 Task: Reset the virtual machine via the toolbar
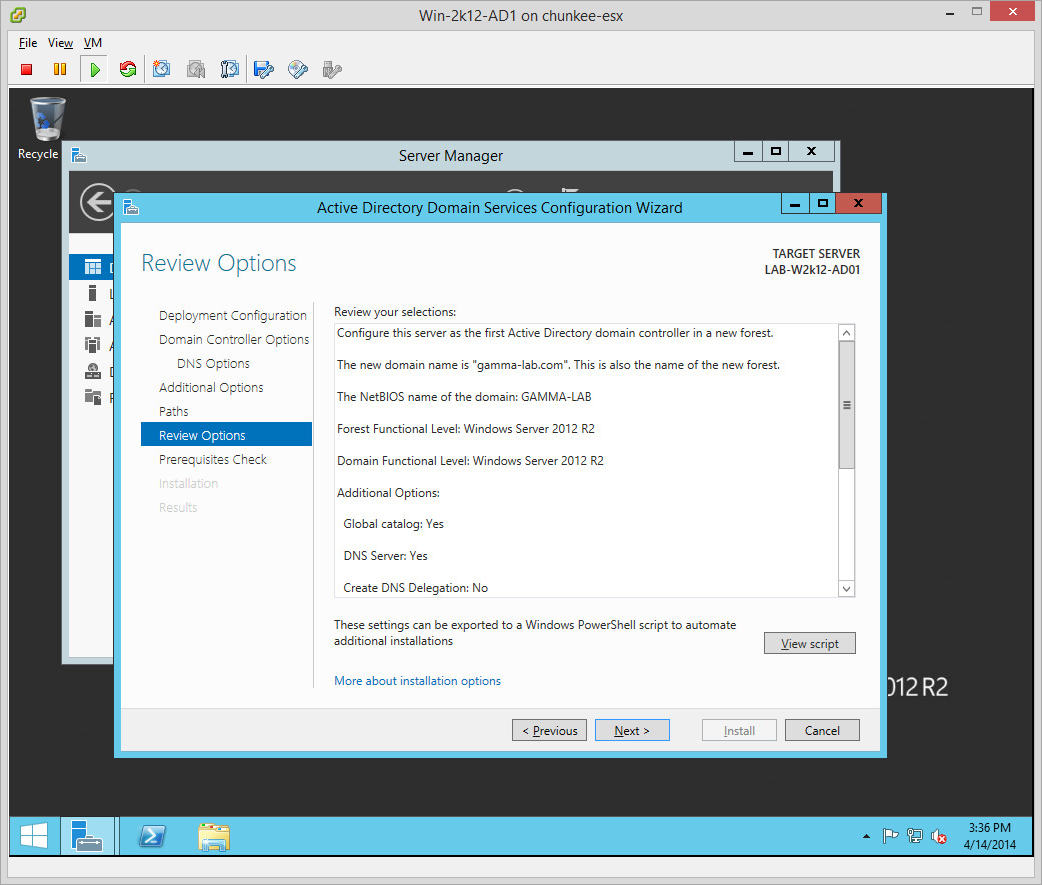(127, 69)
